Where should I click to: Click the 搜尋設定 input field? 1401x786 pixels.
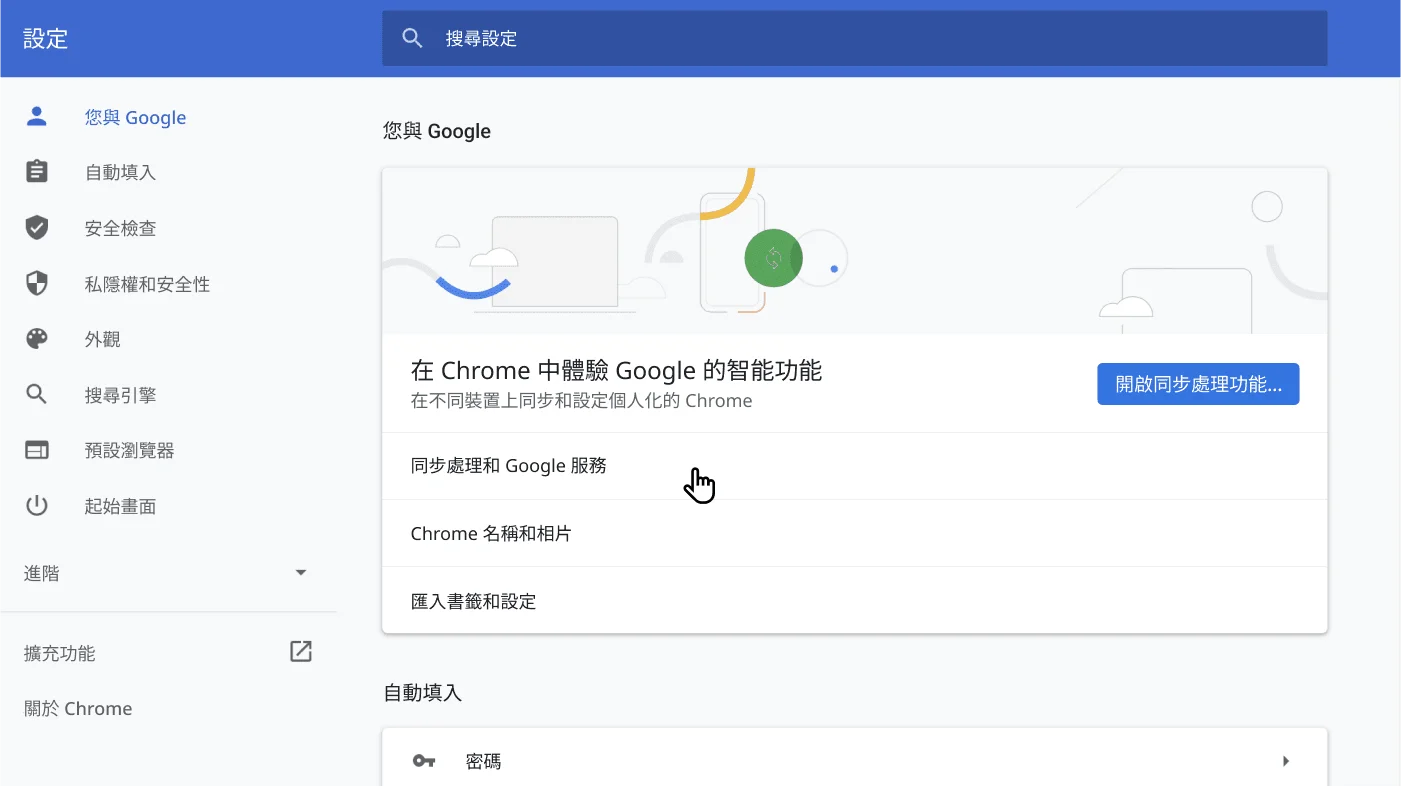pyautogui.click(x=700, y=38)
